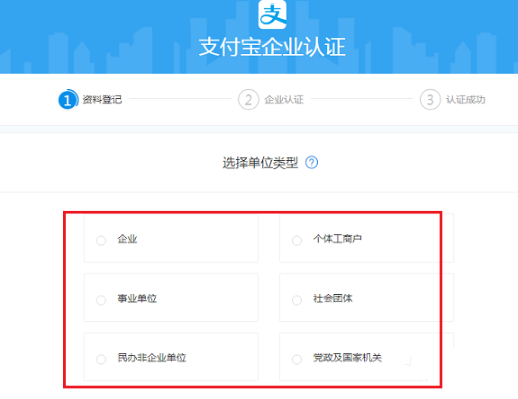Screen dimensions: 518x399
Task: Click the 选择单位类型 heading text
Action: coord(260,163)
